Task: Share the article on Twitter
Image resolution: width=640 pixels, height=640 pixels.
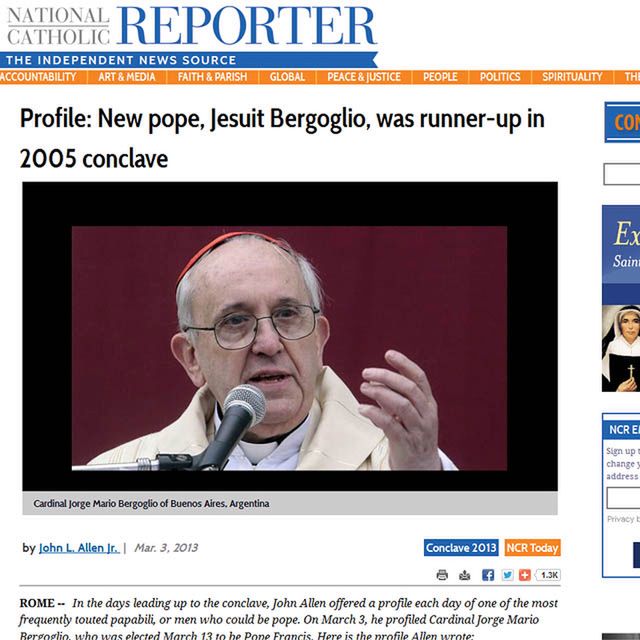Action: (507, 575)
